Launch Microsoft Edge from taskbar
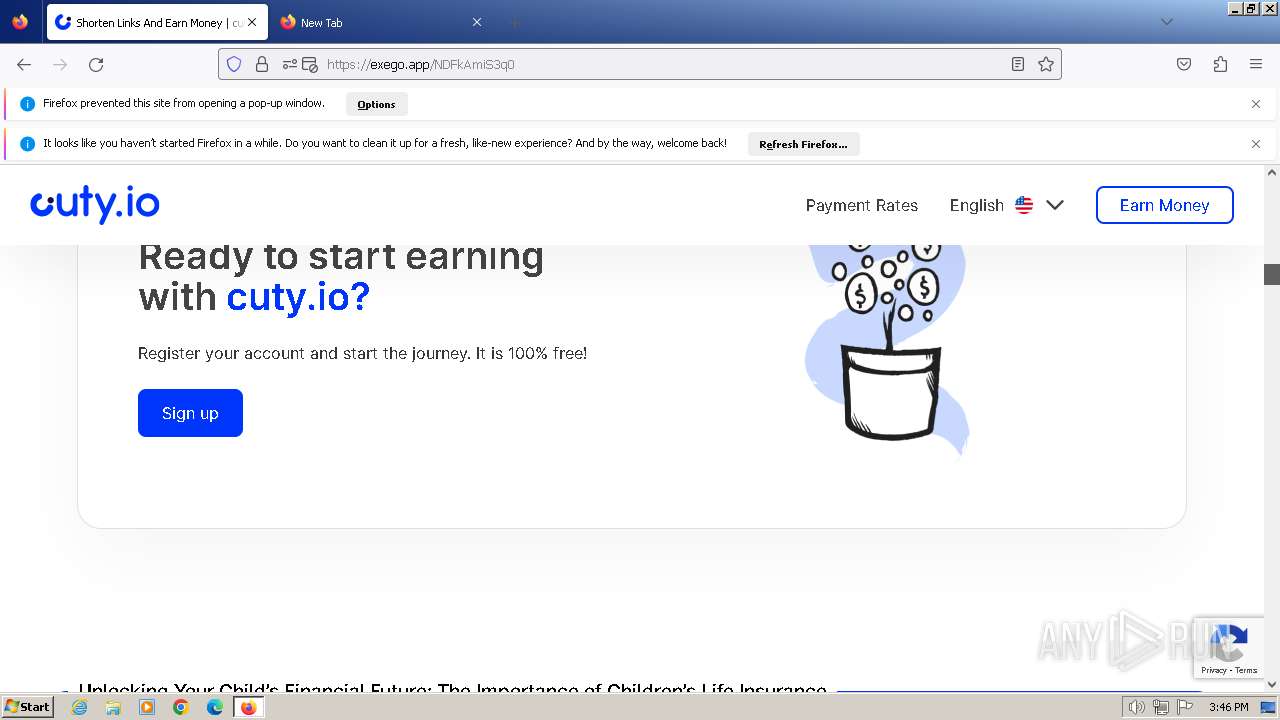Image resolution: width=1280 pixels, height=720 pixels. click(x=215, y=707)
